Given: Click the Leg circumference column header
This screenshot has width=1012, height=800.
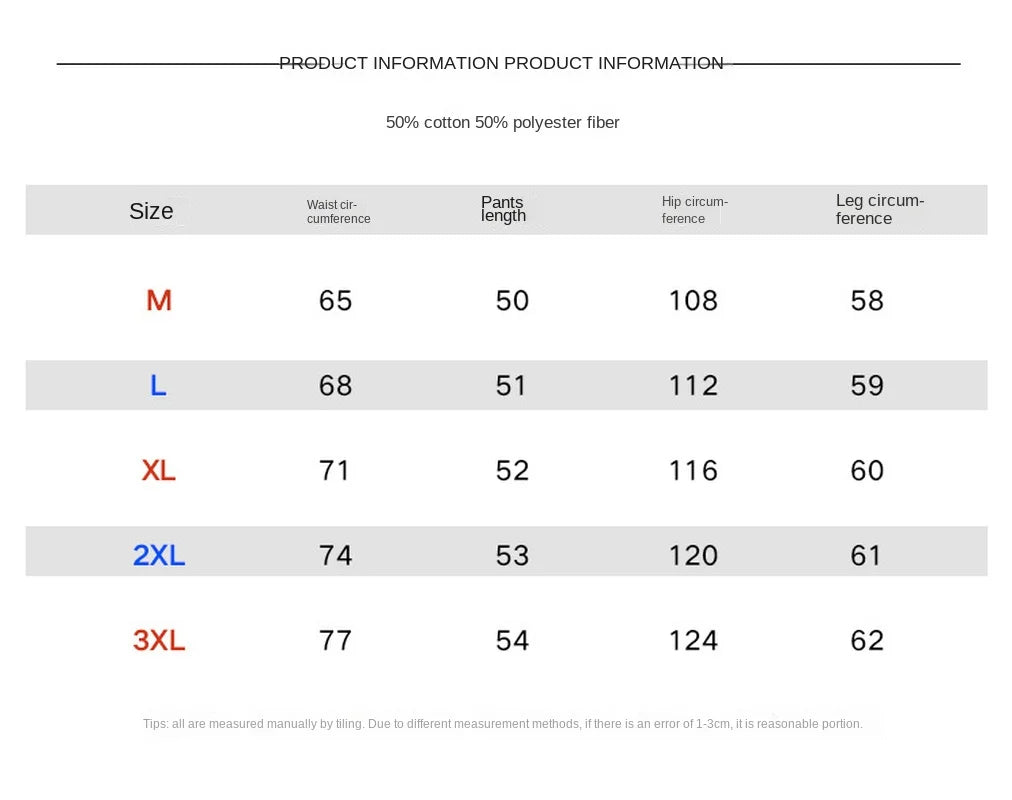Looking at the screenshot, I should (x=880, y=209).
